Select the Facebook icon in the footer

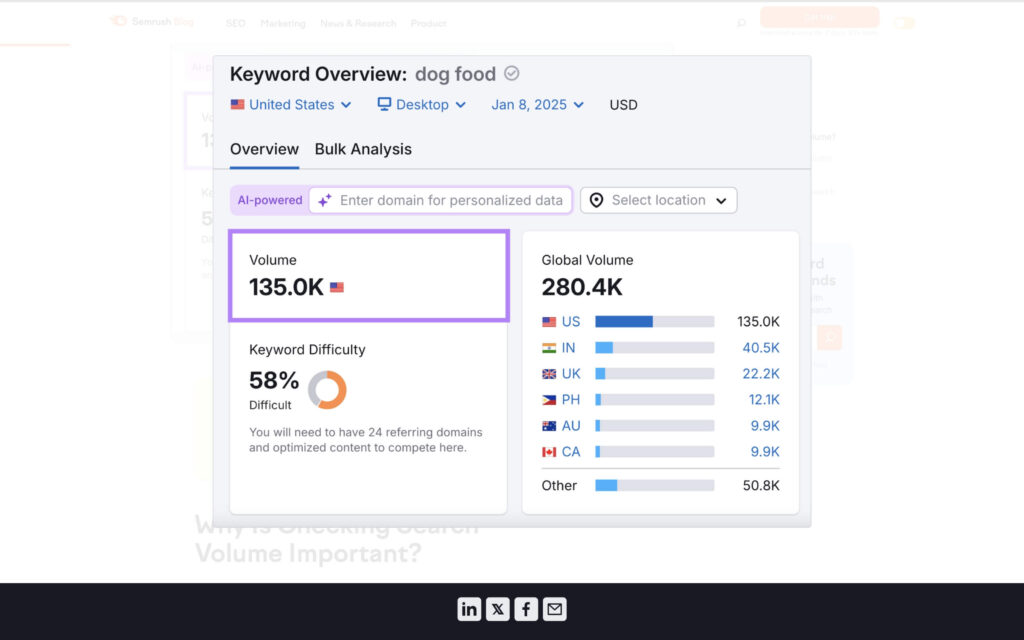coord(525,608)
